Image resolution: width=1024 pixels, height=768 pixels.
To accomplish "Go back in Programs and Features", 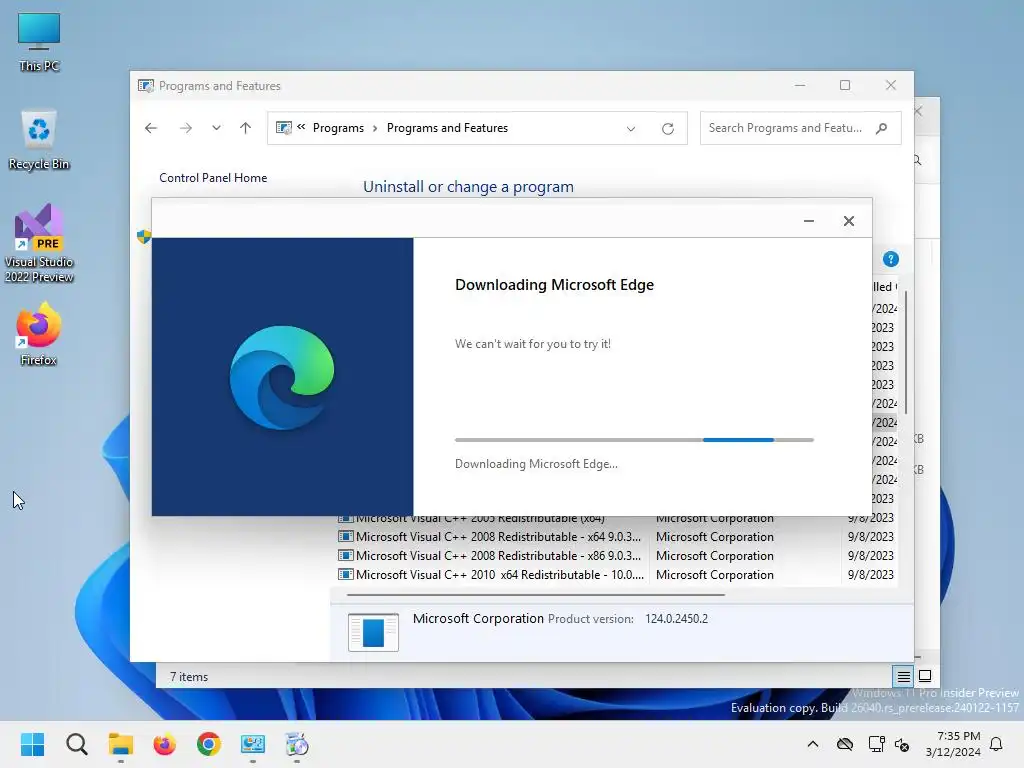I will (151, 128).
